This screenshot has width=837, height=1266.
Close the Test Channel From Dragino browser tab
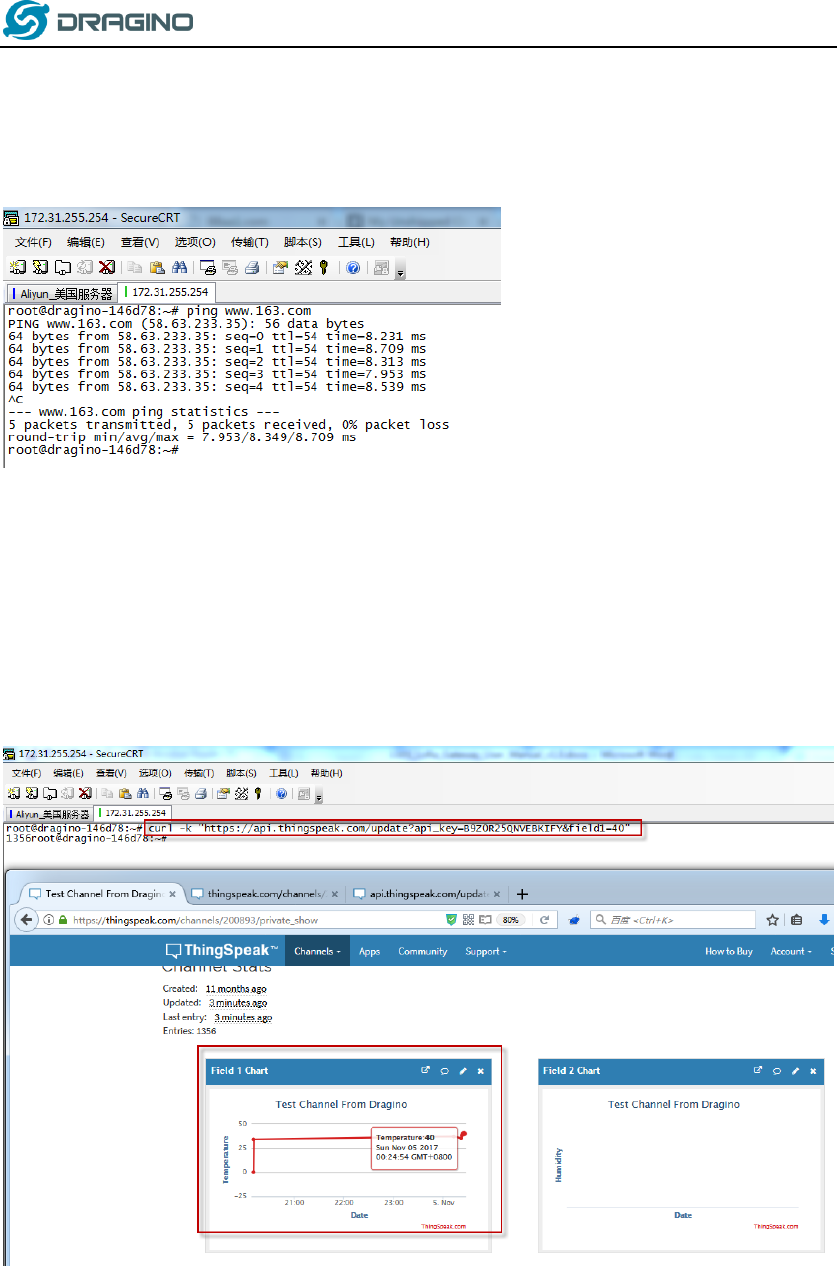point(172,894)
